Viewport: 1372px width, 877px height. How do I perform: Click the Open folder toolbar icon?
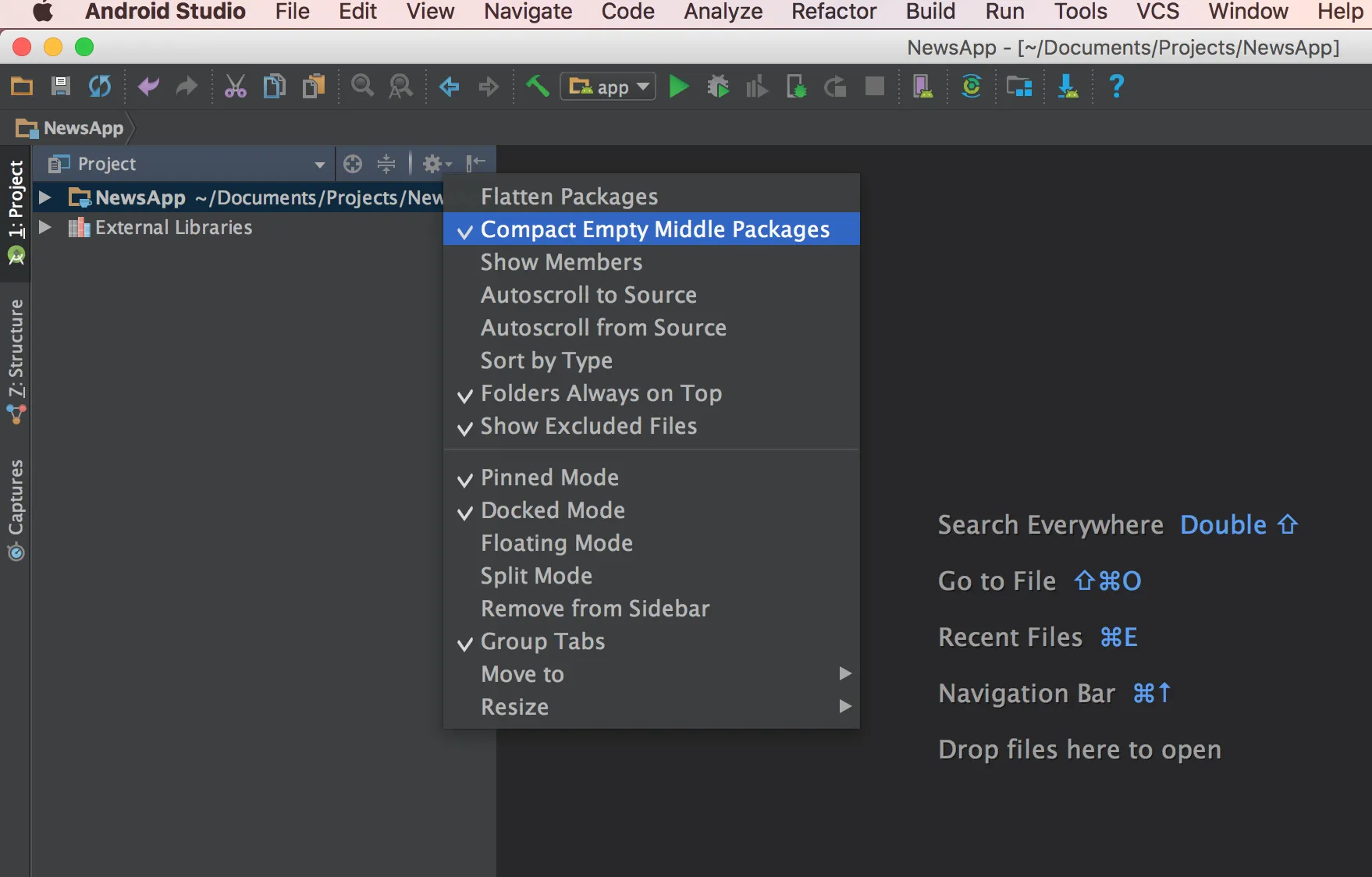point(22,86)
